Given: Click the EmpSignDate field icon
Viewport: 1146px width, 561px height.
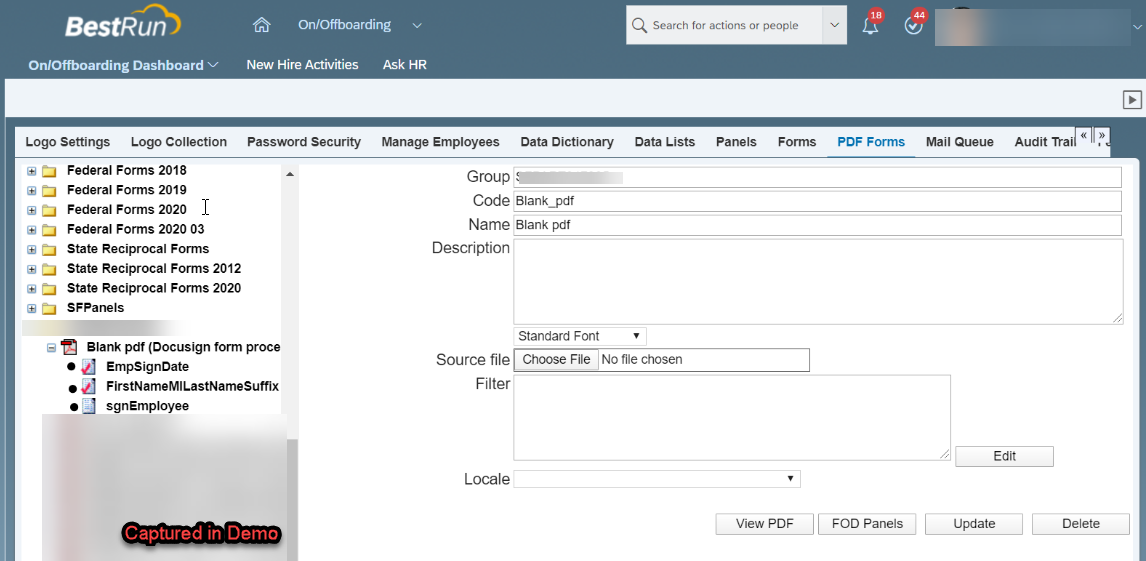Looking at the screenshot, I should click(89, 367).
